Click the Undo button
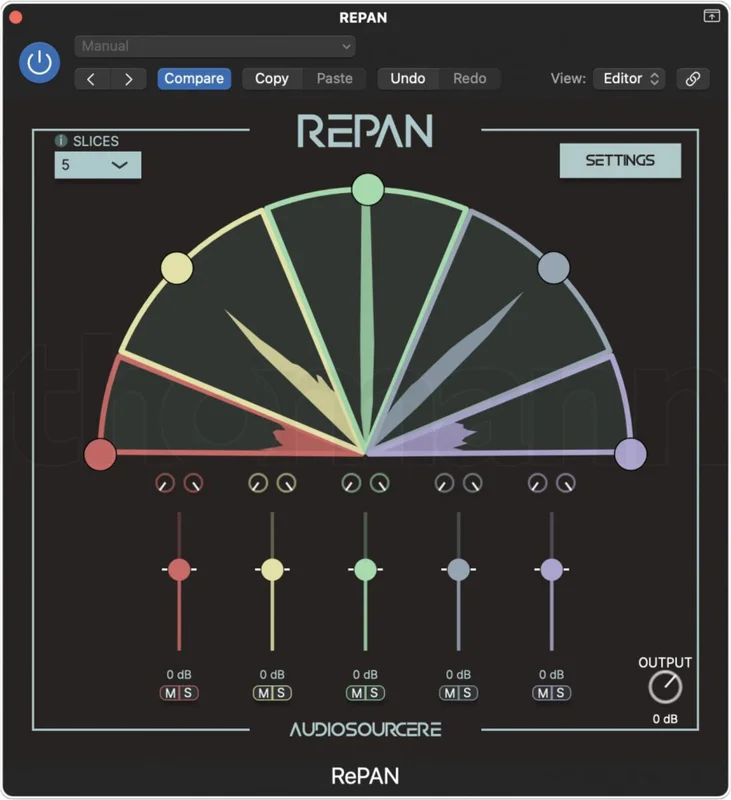 coord(408,79)
